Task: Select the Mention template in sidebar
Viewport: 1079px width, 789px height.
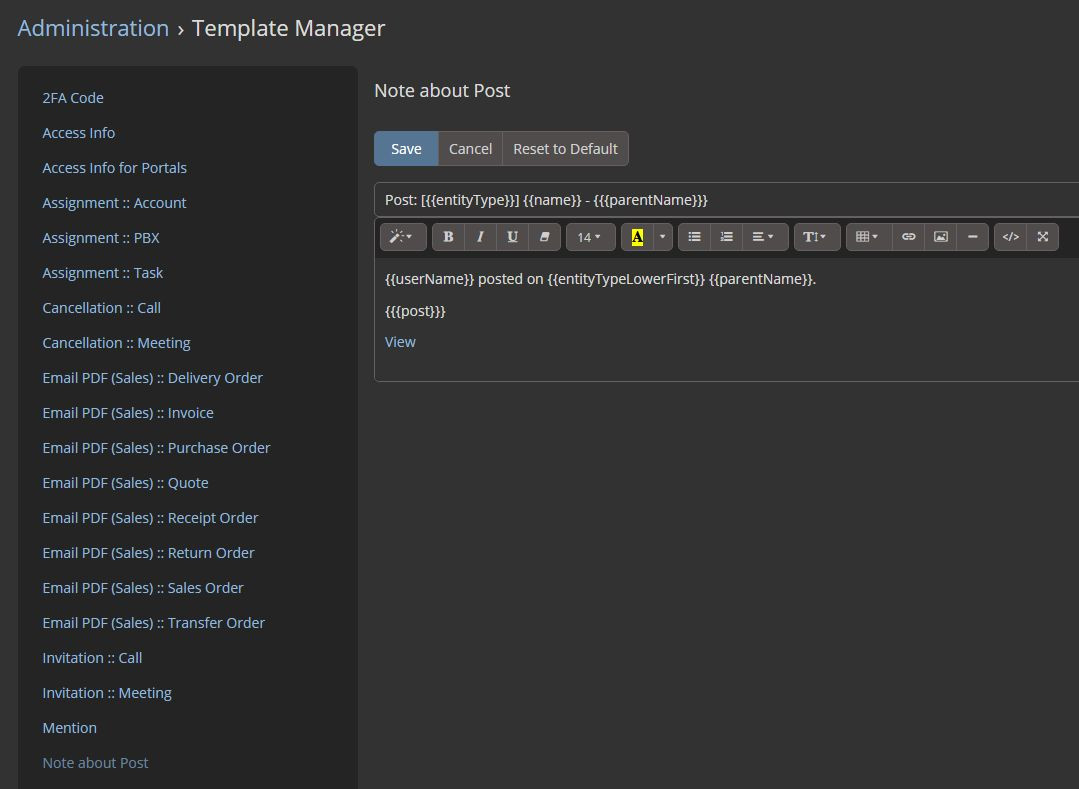Action: coord(69,728)
